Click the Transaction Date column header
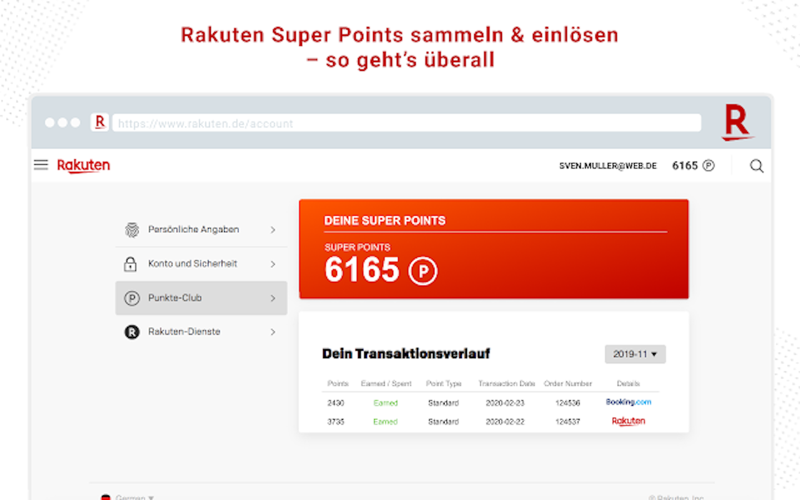This screenshot has height=500, width=800. pyautogui.click(x=507, y=384)
